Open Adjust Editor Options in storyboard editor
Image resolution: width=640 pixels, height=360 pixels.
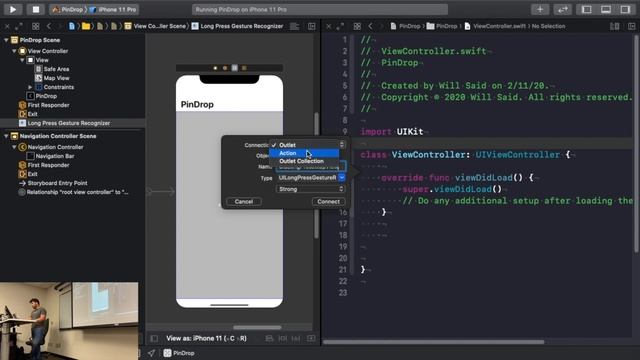pos(294,26)
